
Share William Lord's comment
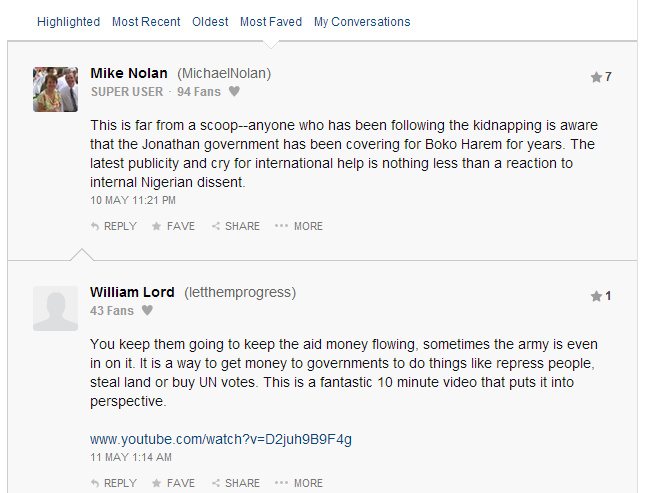235,483
